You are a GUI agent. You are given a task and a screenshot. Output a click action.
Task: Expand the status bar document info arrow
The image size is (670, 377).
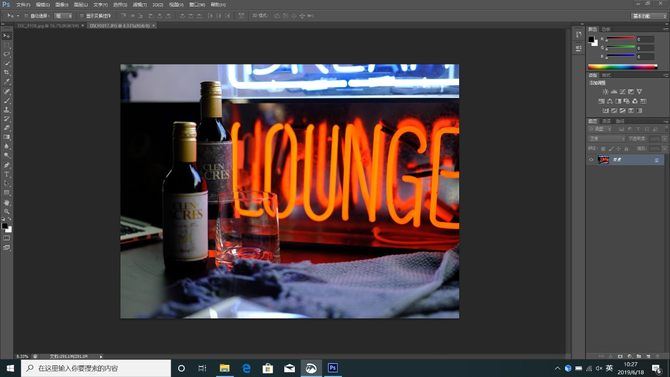pyautogui.click(x=101, y=356)
